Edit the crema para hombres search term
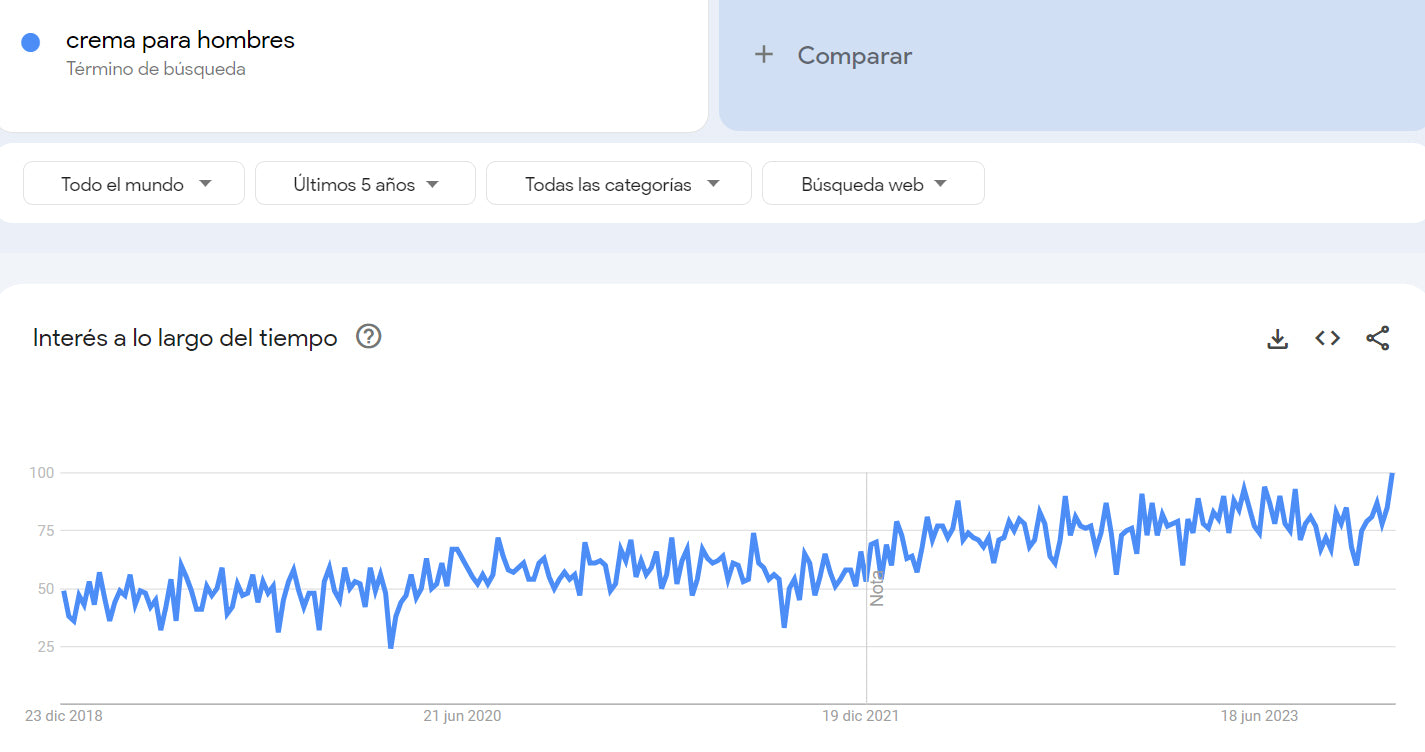The width and height of the screenshot is (1425, 752). point(180,41)
